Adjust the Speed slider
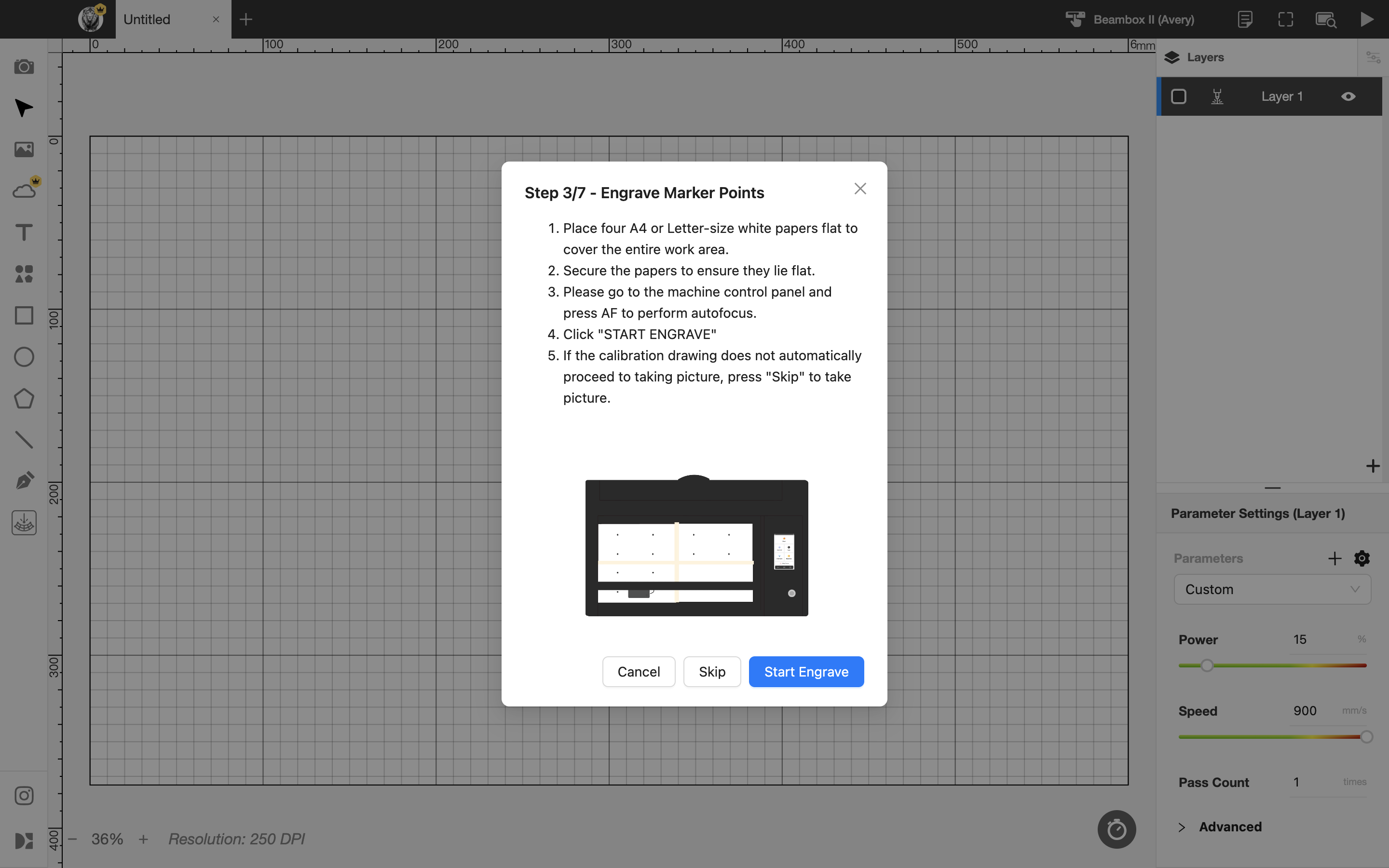 (x=1272, y=736)
